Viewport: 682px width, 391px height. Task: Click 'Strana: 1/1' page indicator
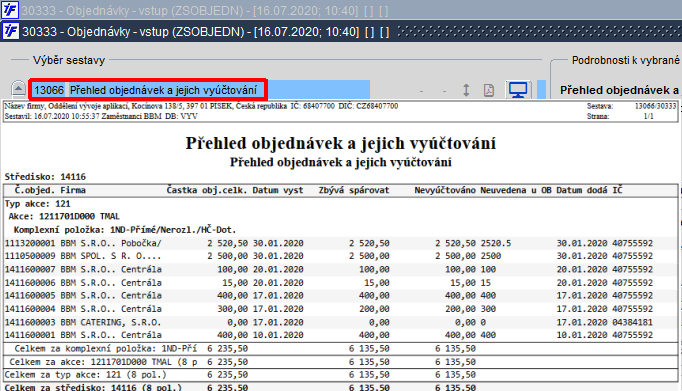620,117
